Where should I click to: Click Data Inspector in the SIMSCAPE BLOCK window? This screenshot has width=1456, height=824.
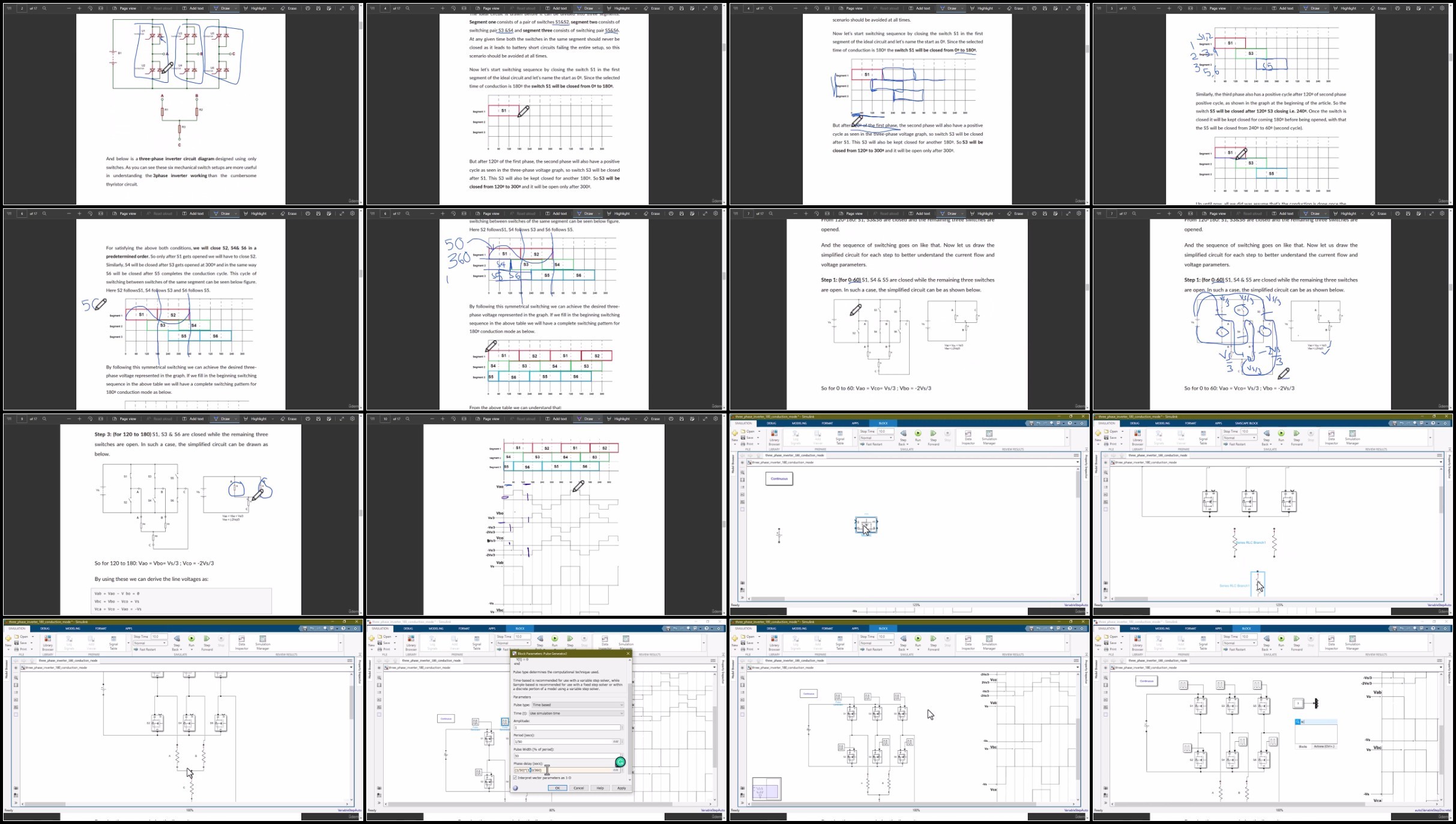click(x=1331, y=437)
